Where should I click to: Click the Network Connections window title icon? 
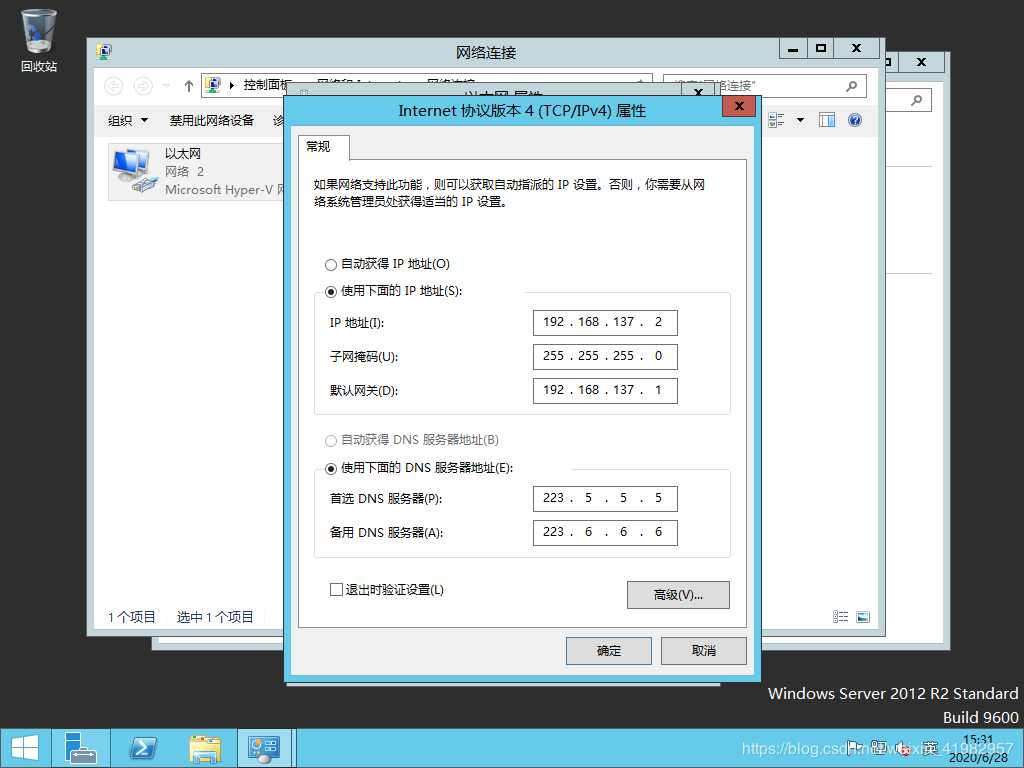[104, 52]
